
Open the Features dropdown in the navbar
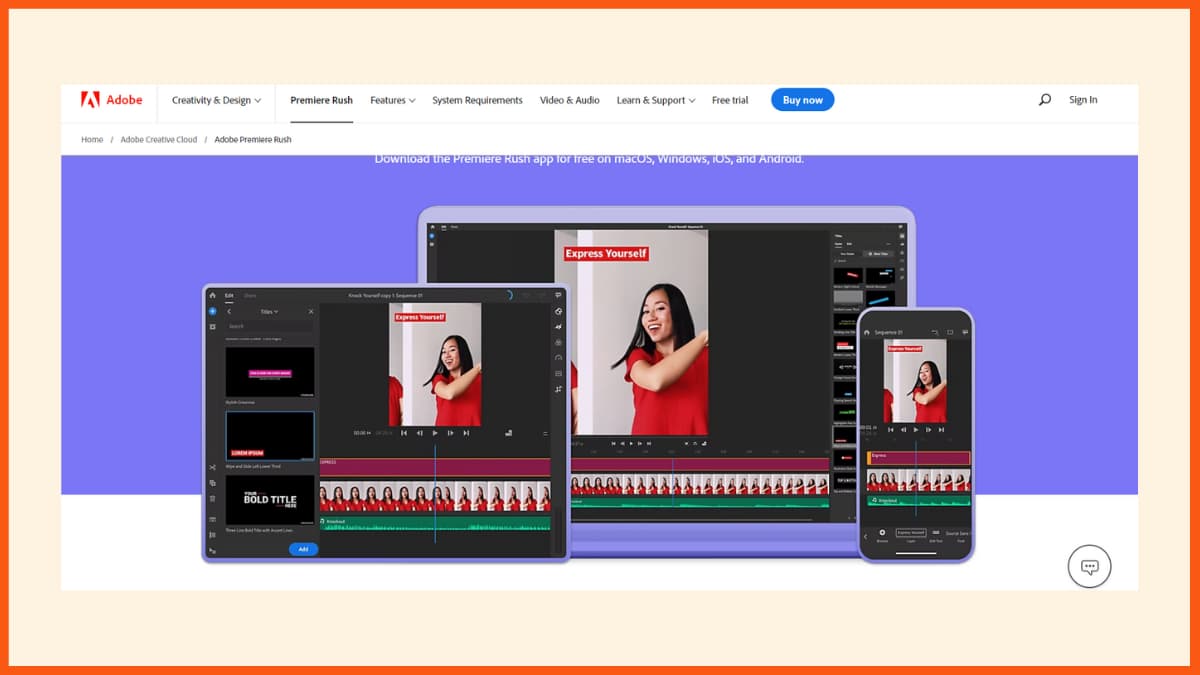(392, 100)
